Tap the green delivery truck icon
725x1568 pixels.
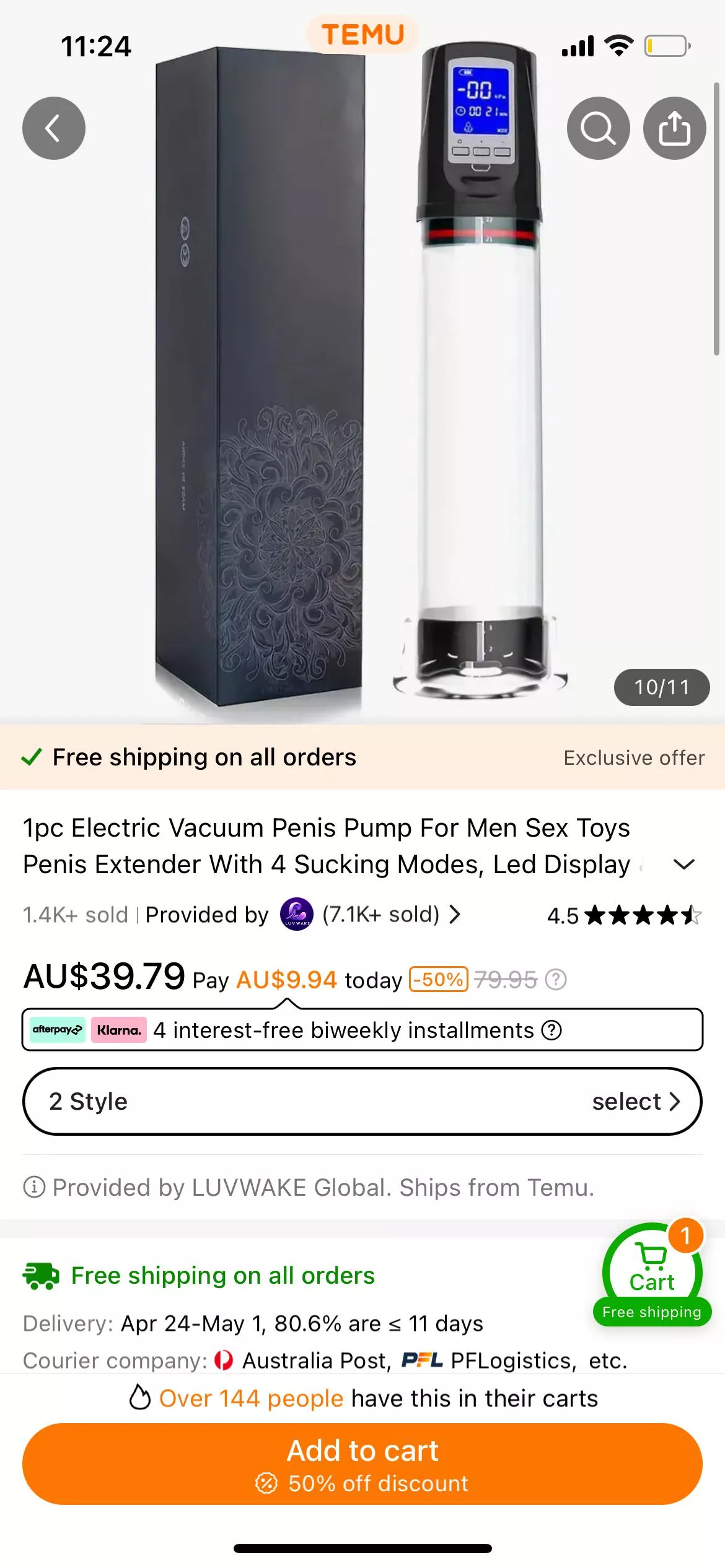click(41, 1276)
